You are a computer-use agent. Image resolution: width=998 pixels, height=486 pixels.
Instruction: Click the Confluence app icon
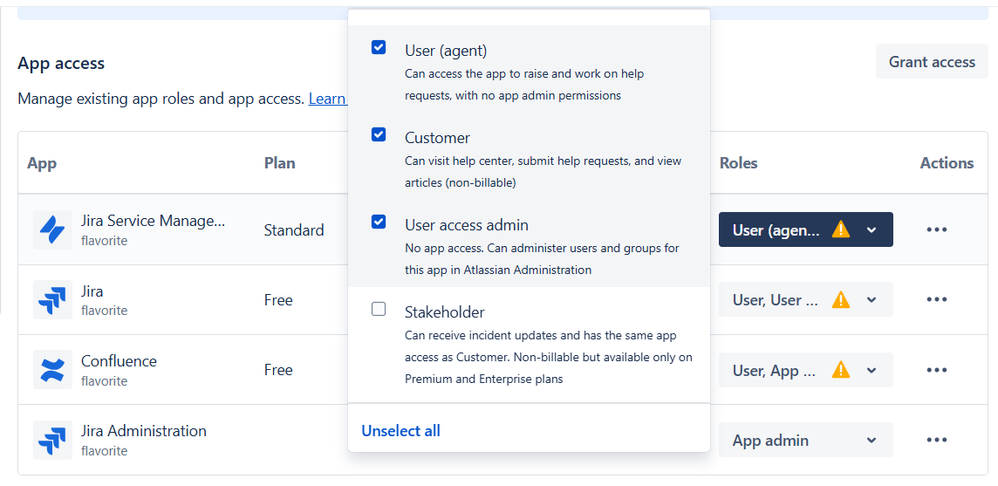coord(52,370)
